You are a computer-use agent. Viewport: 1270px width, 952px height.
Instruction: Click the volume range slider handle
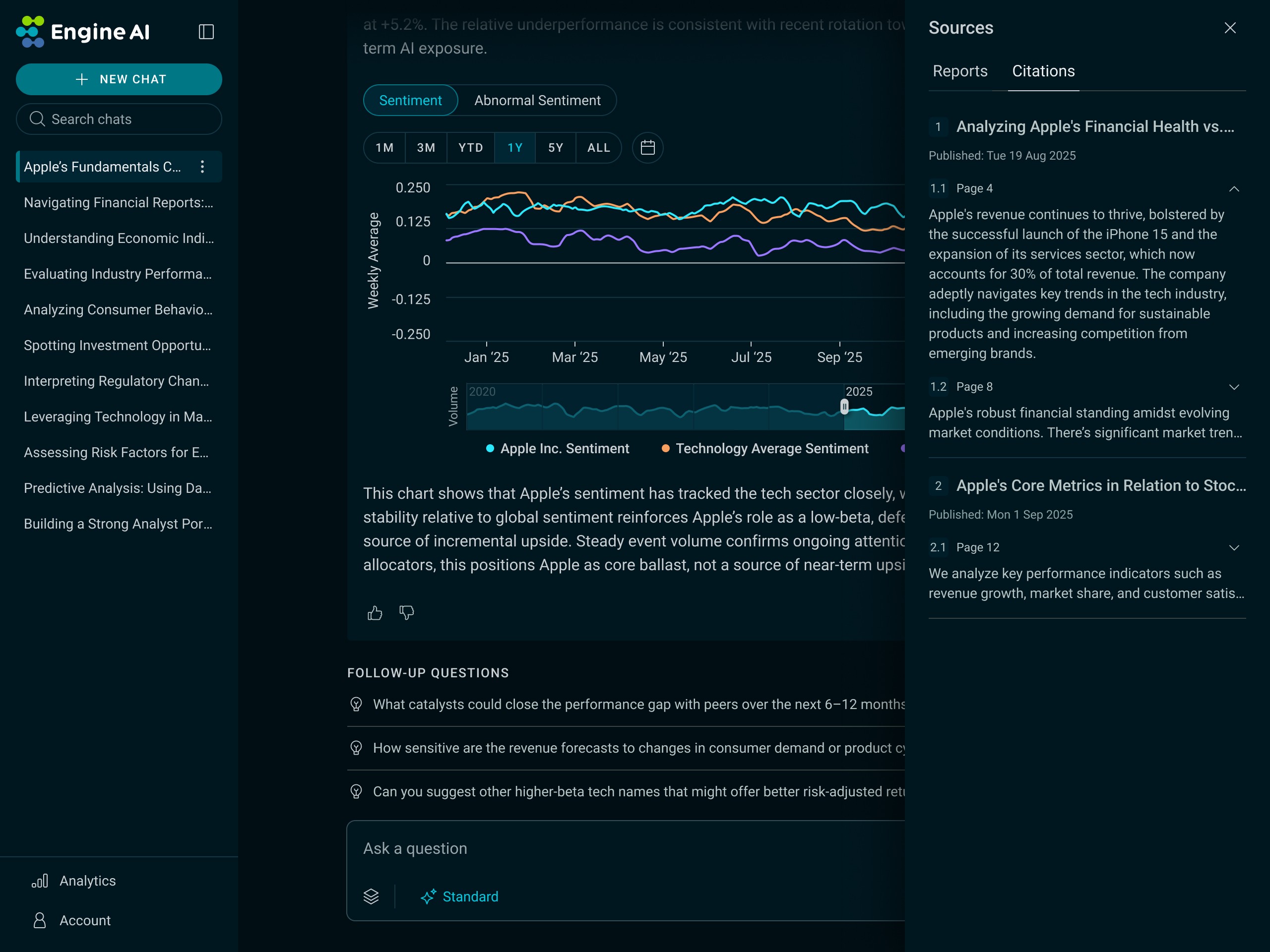(844, 407)
